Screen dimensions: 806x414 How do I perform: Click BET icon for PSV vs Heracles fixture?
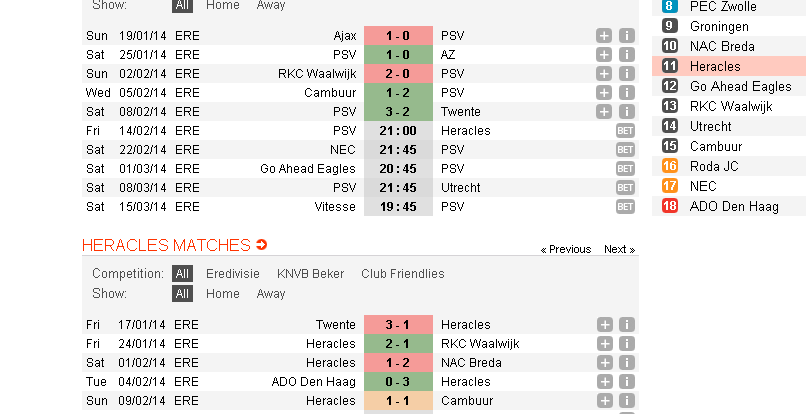pos(625,131)
